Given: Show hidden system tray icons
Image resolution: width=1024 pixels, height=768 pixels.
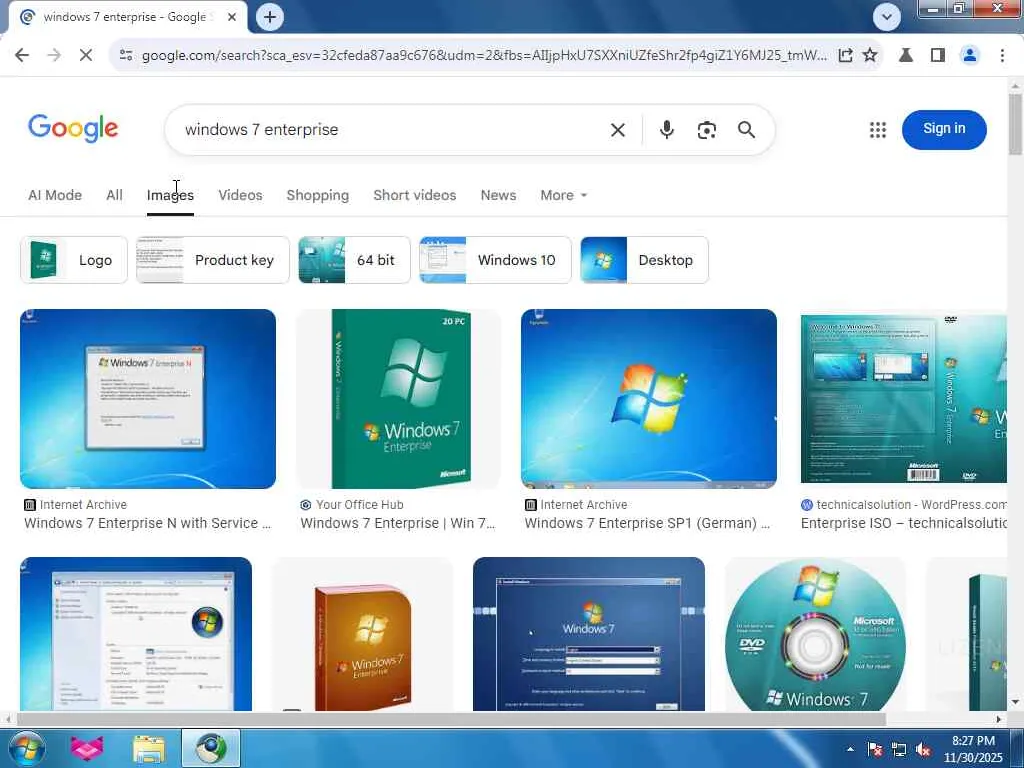Looking at the screenshot, I should (x=850, y=749).
